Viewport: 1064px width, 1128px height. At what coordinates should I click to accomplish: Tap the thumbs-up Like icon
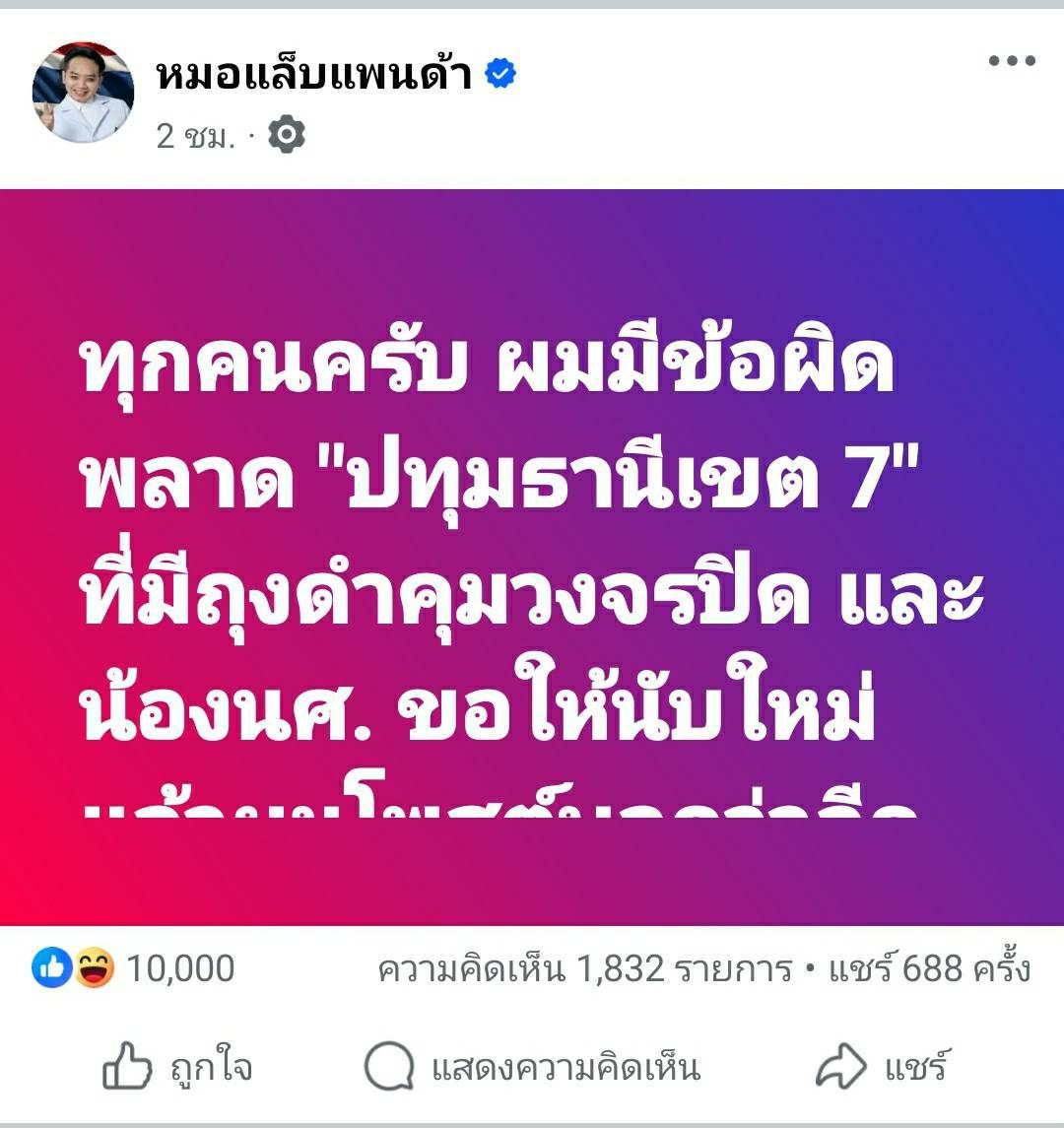point(127,1065)
